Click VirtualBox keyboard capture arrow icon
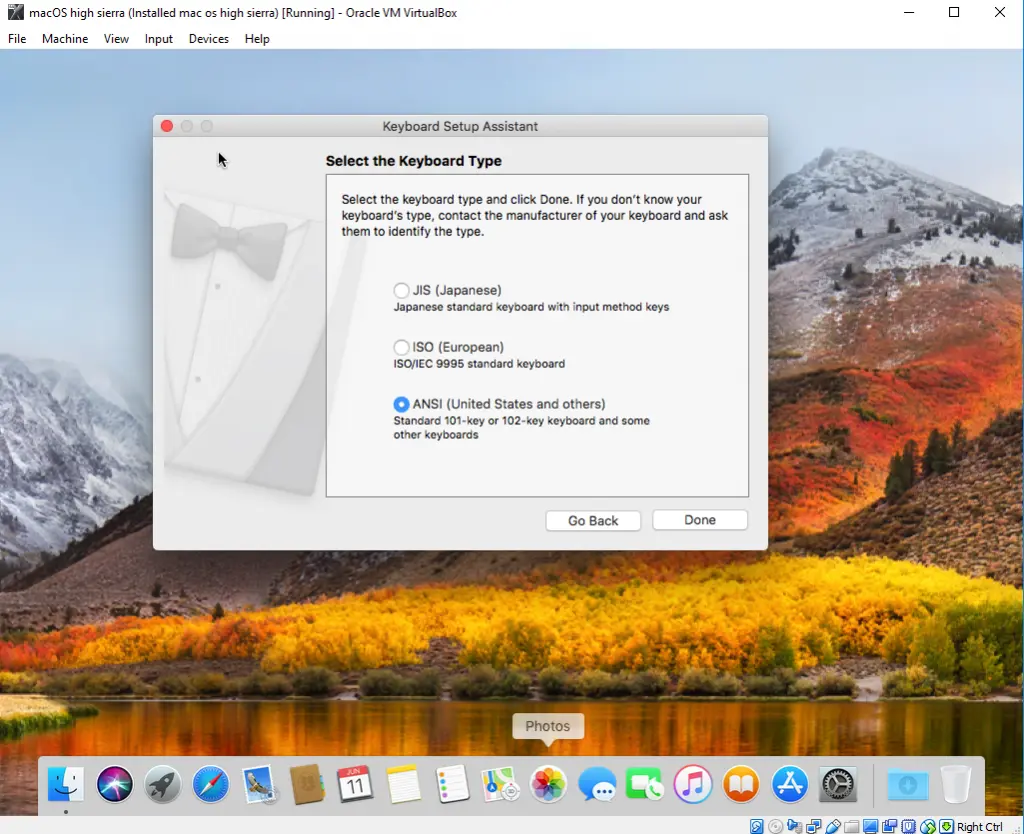This screenshot has width=1024, height=834. point(946,827)
